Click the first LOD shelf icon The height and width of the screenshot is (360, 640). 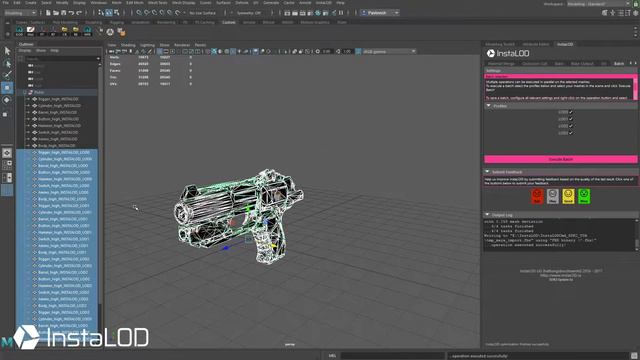19,31
